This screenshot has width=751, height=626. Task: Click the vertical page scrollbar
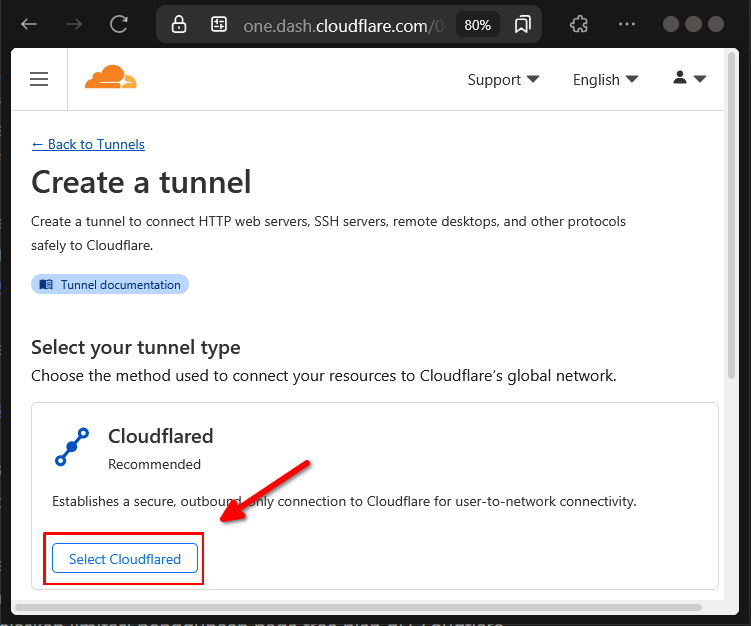click(x=731, y=216)
